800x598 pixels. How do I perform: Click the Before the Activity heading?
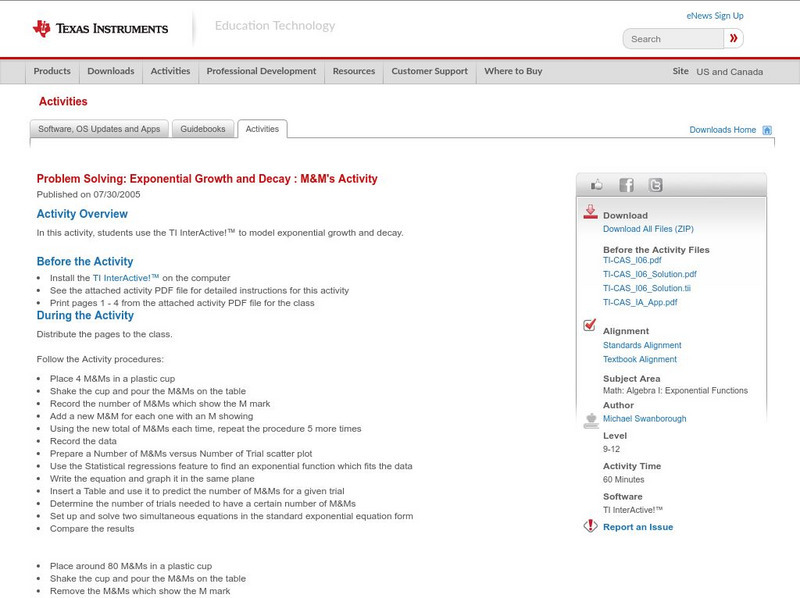[x=85, y=261]
